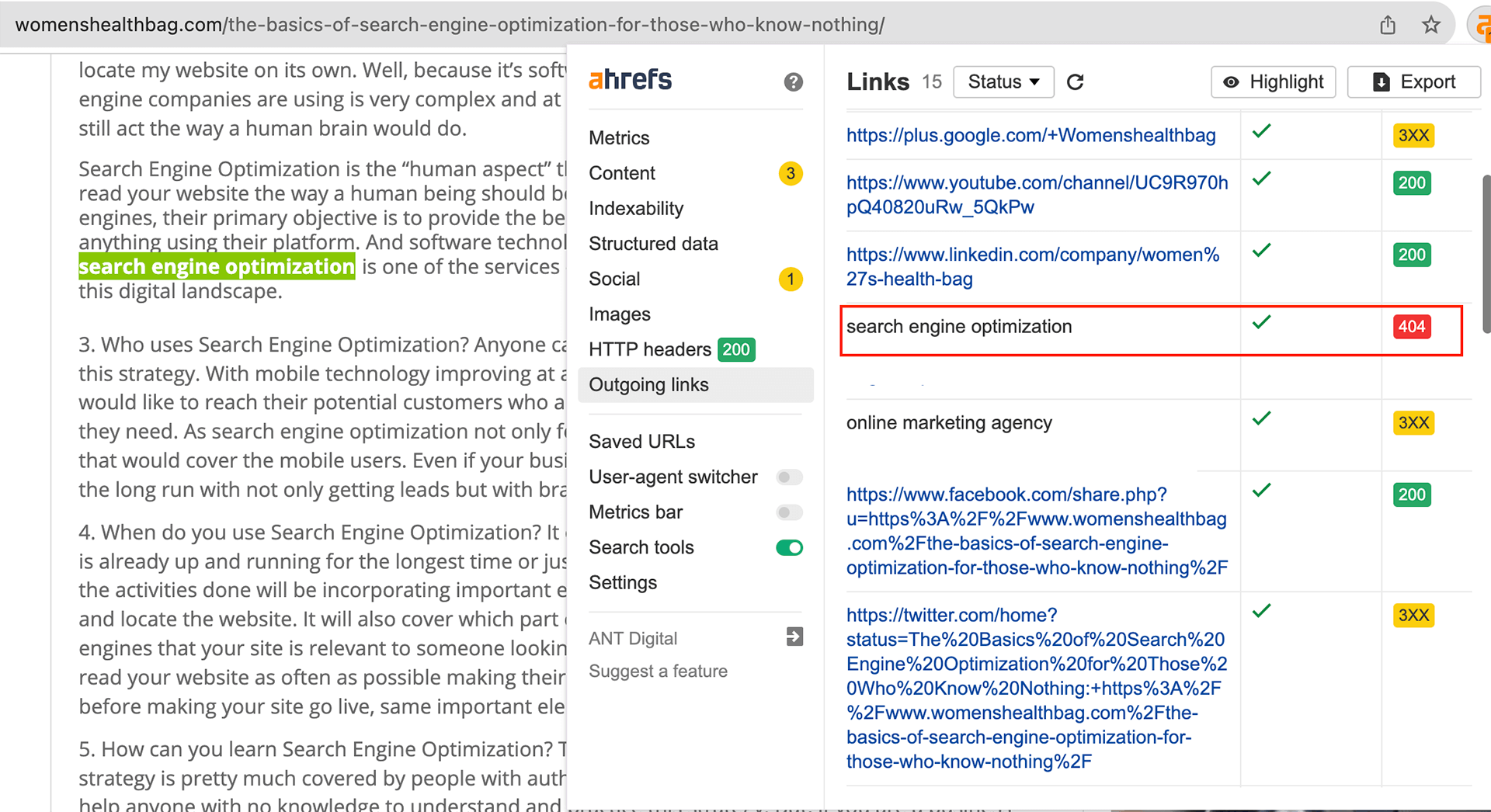The height and width of the screenshot is (812, 1491).
Task: Open the Images section
Action: point(620,314)
